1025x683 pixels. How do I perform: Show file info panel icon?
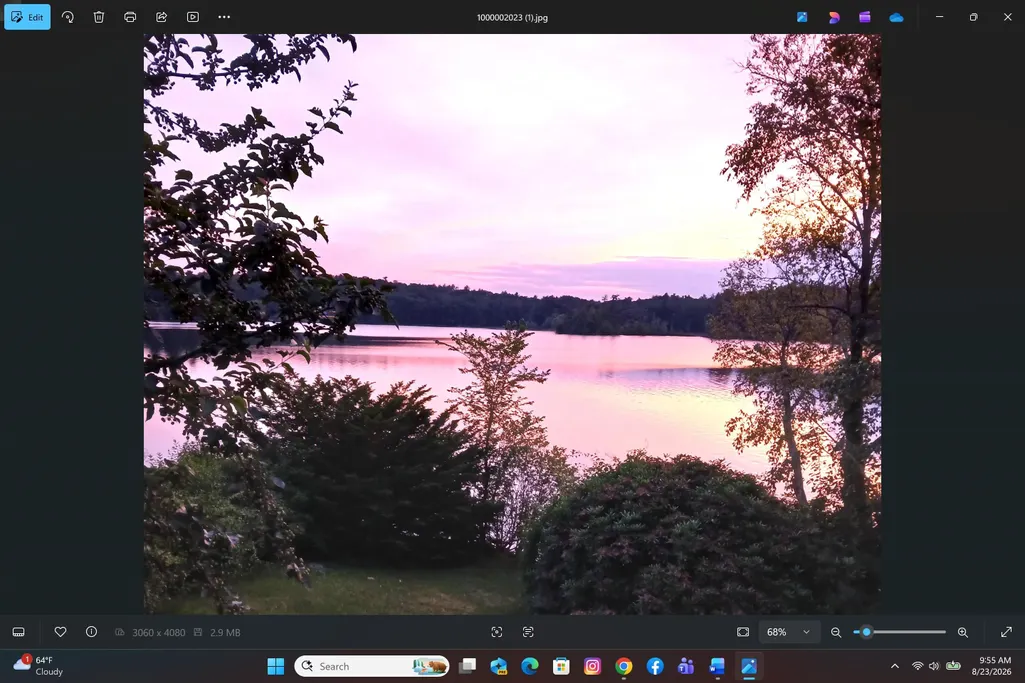point(92,632)
